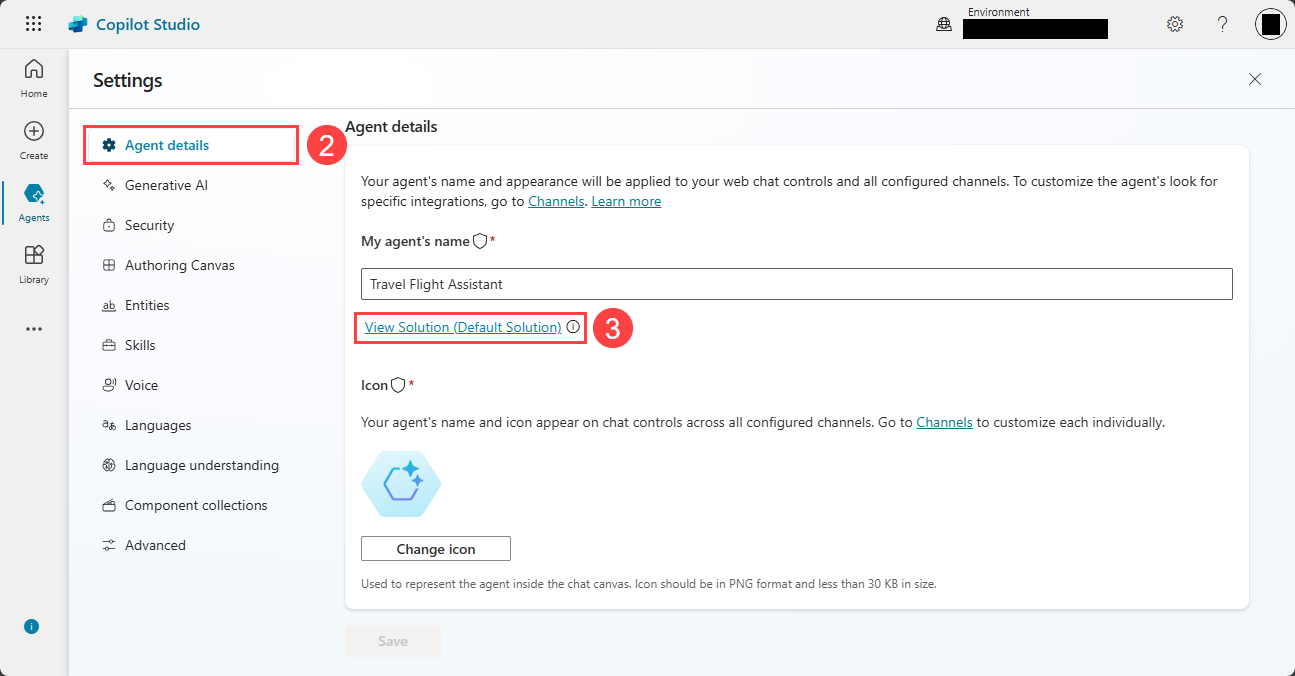
Task: Click the Save button
Action: point(393,641)
